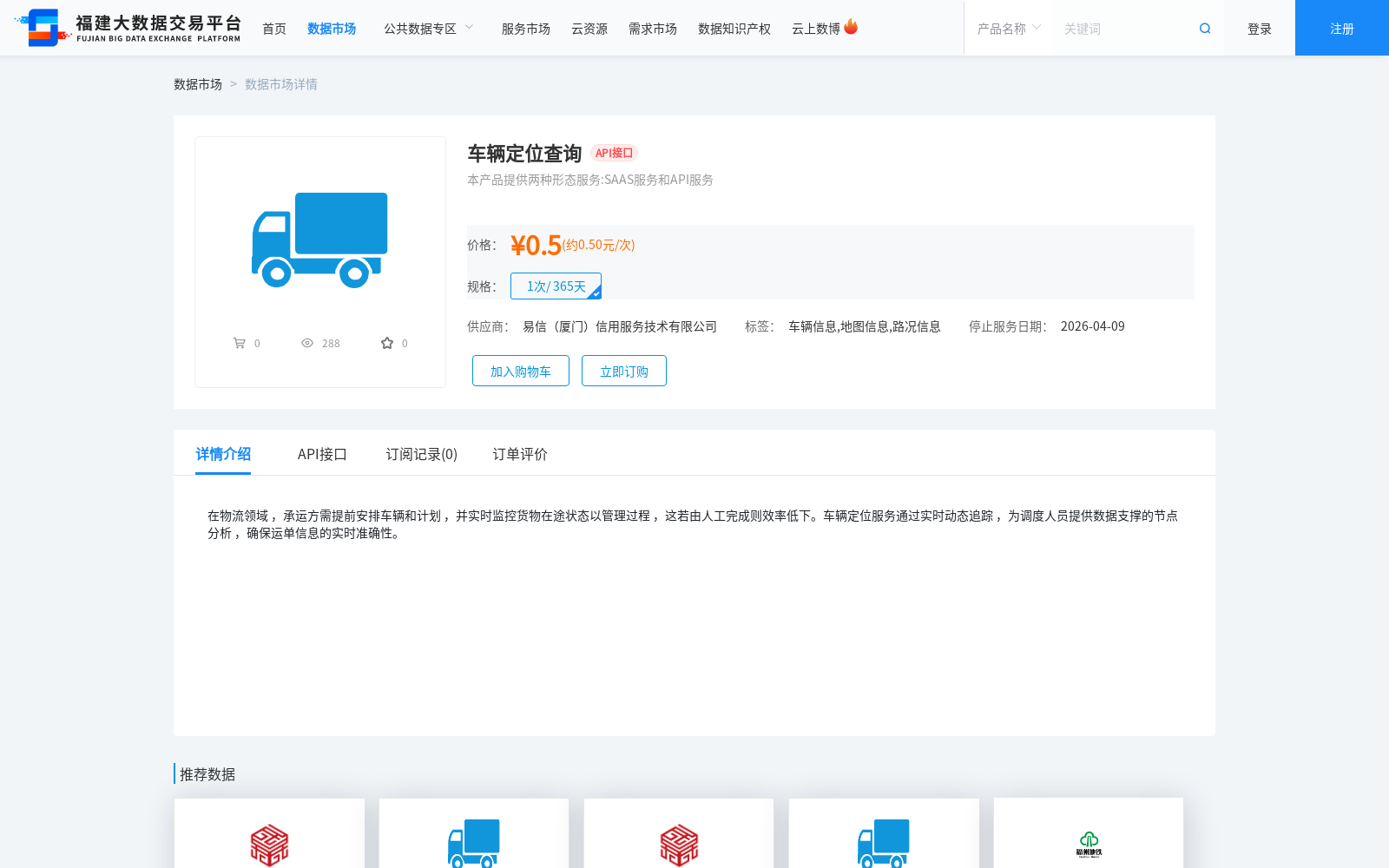Open 数据知识产权 in the navigation bar

734,29
